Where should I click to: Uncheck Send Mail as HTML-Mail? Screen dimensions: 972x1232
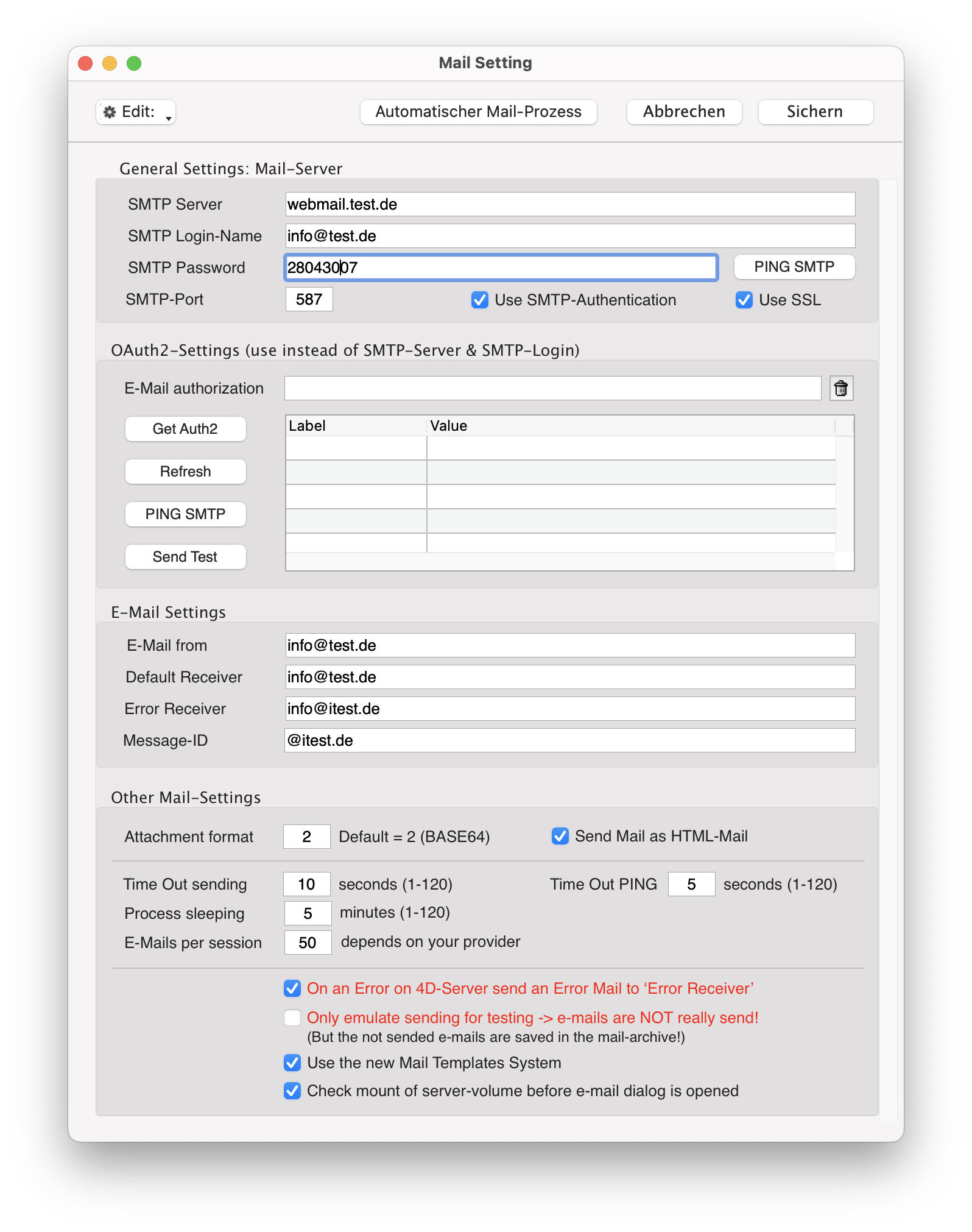[560, 836]
